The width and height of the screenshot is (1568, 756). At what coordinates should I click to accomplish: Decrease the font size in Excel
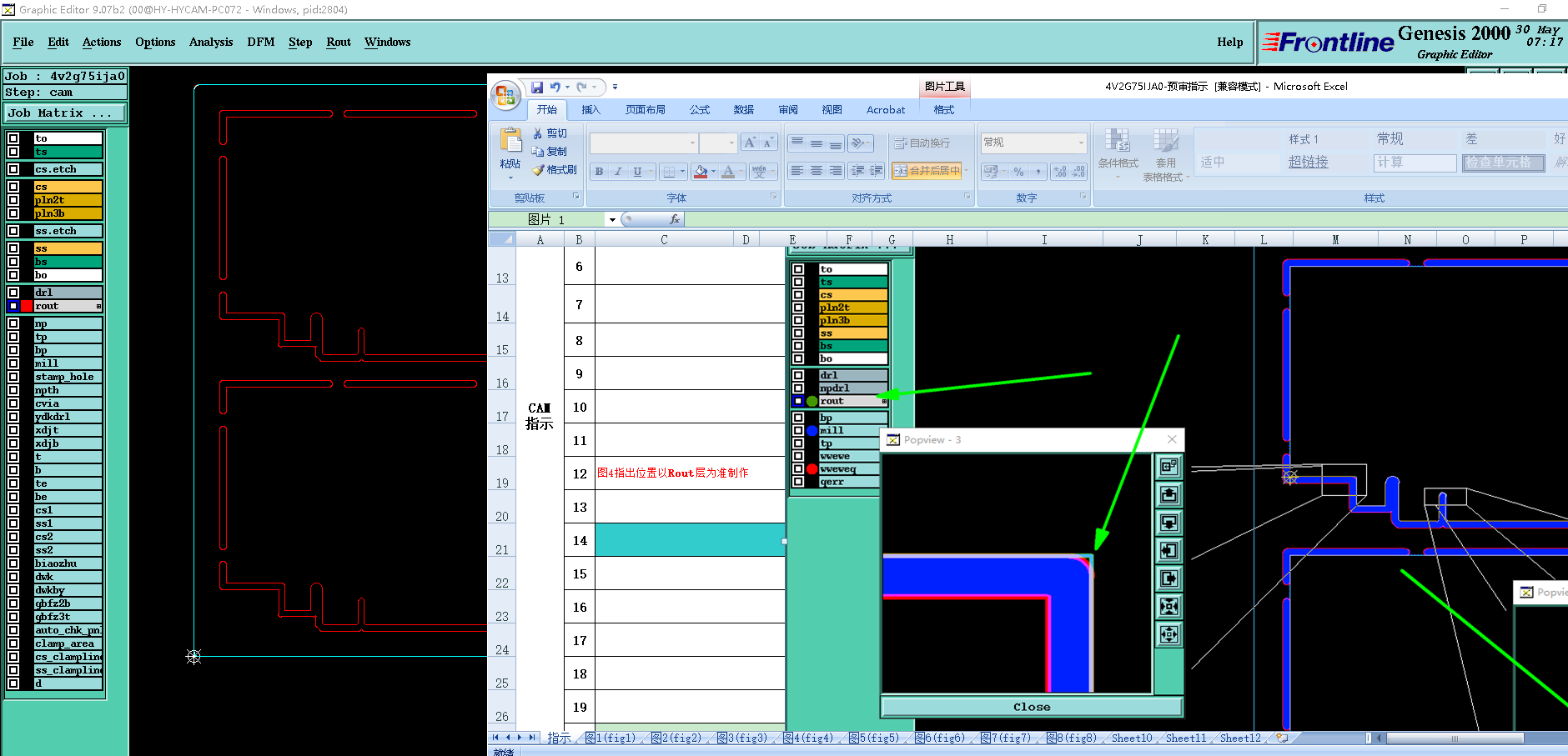pos(768,143)
